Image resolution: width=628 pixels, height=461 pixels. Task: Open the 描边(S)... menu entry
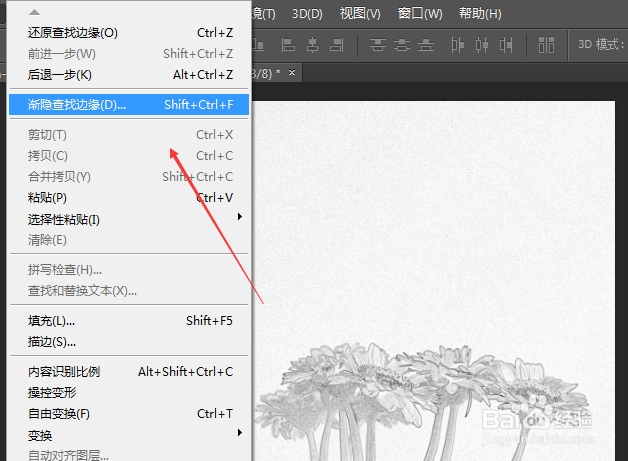coord(129,342)
